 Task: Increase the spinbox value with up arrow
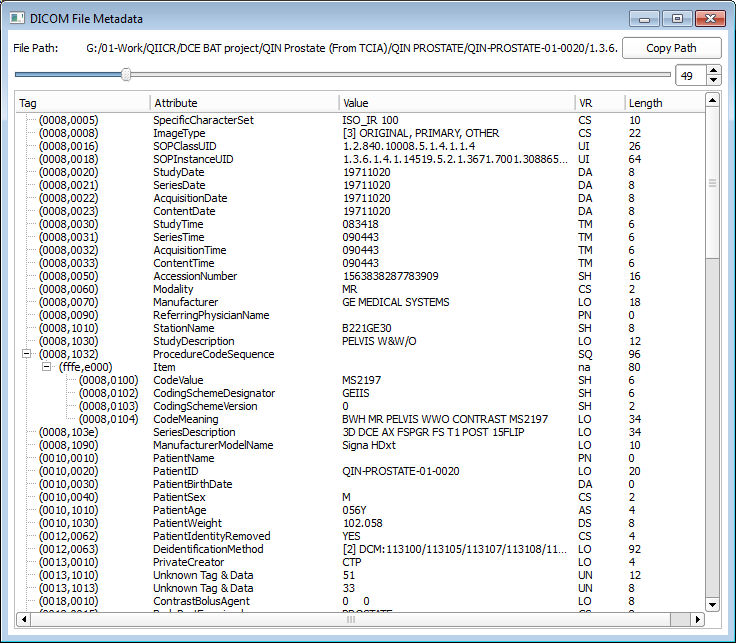pos(713,70)
